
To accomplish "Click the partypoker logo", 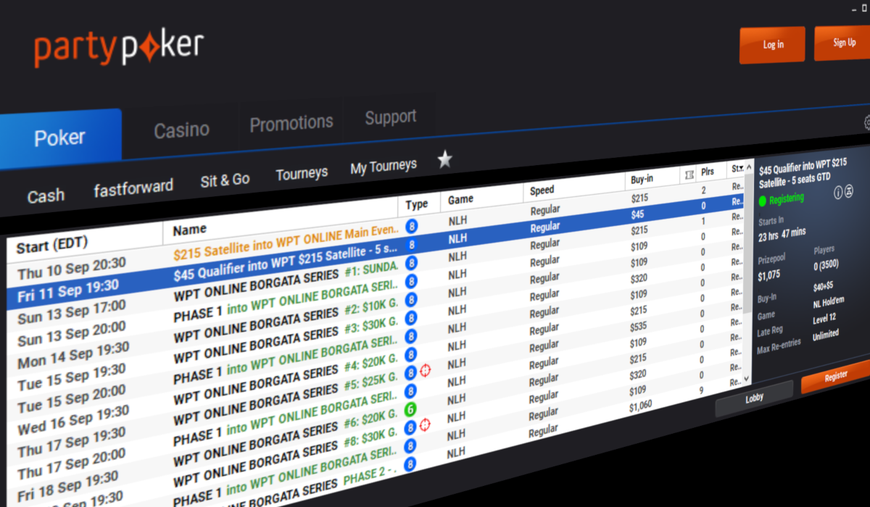I will [x=119, y=49].
